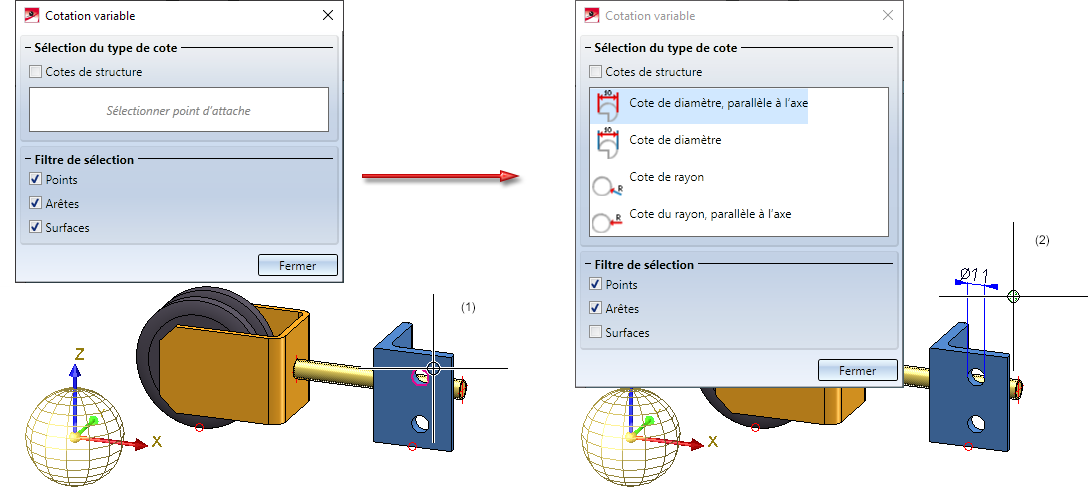Enable Cotes de structure in the left dialog

[35, 71]
